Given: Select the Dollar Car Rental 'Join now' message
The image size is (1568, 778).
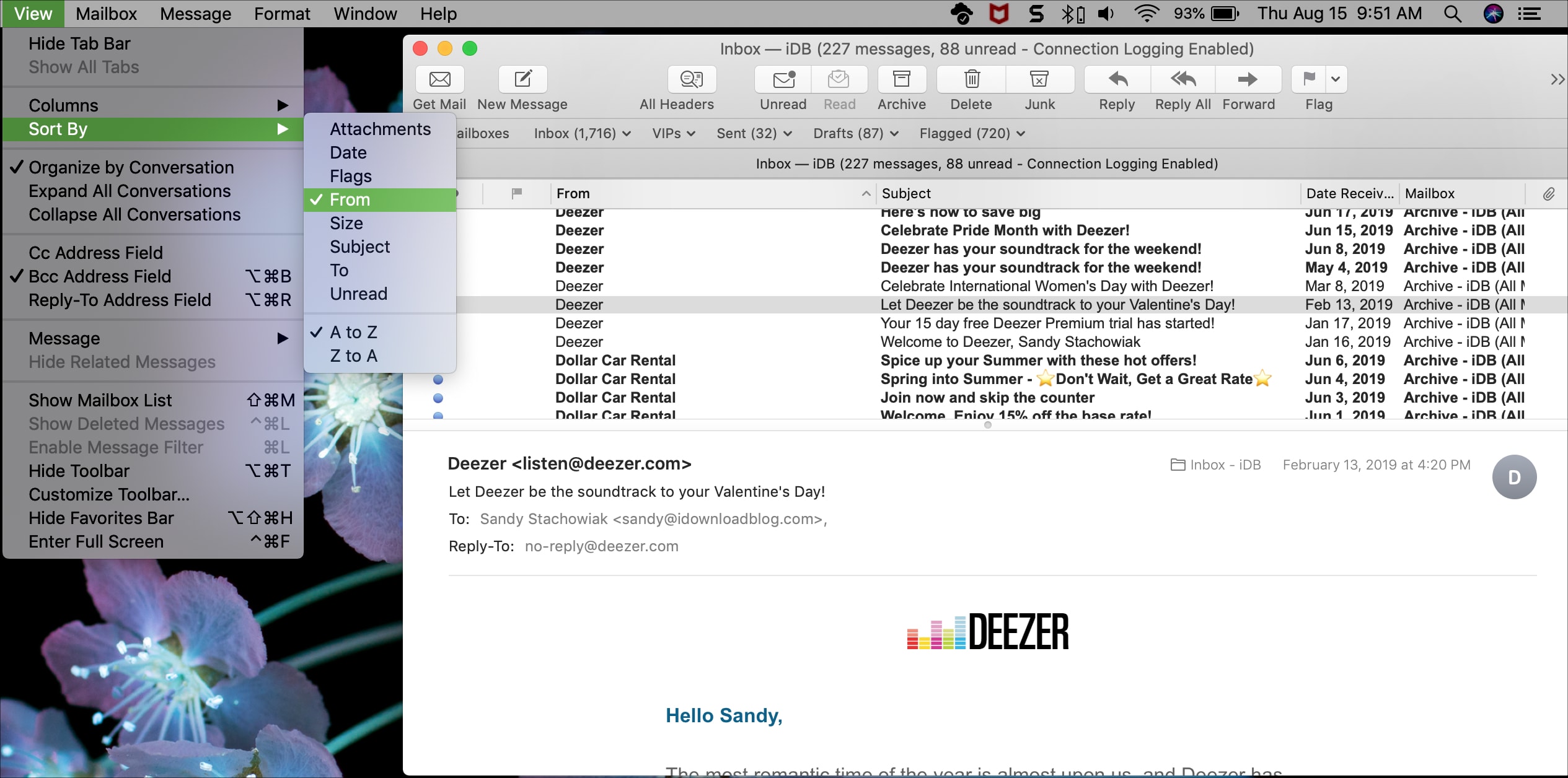Looking at the screenshot, I should click(985, 398).
